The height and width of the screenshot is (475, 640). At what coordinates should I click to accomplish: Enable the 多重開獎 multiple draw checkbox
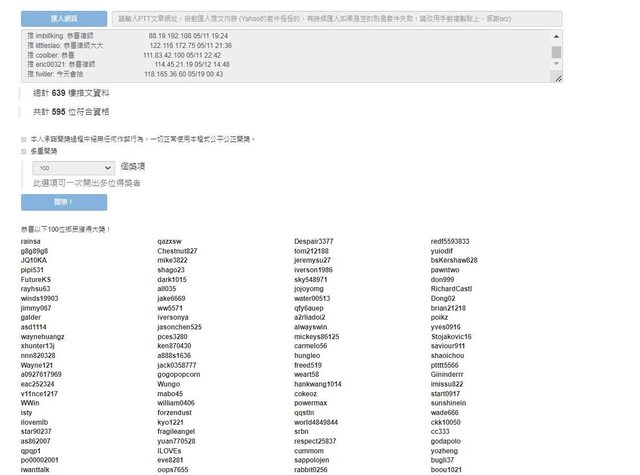[24, 152]
